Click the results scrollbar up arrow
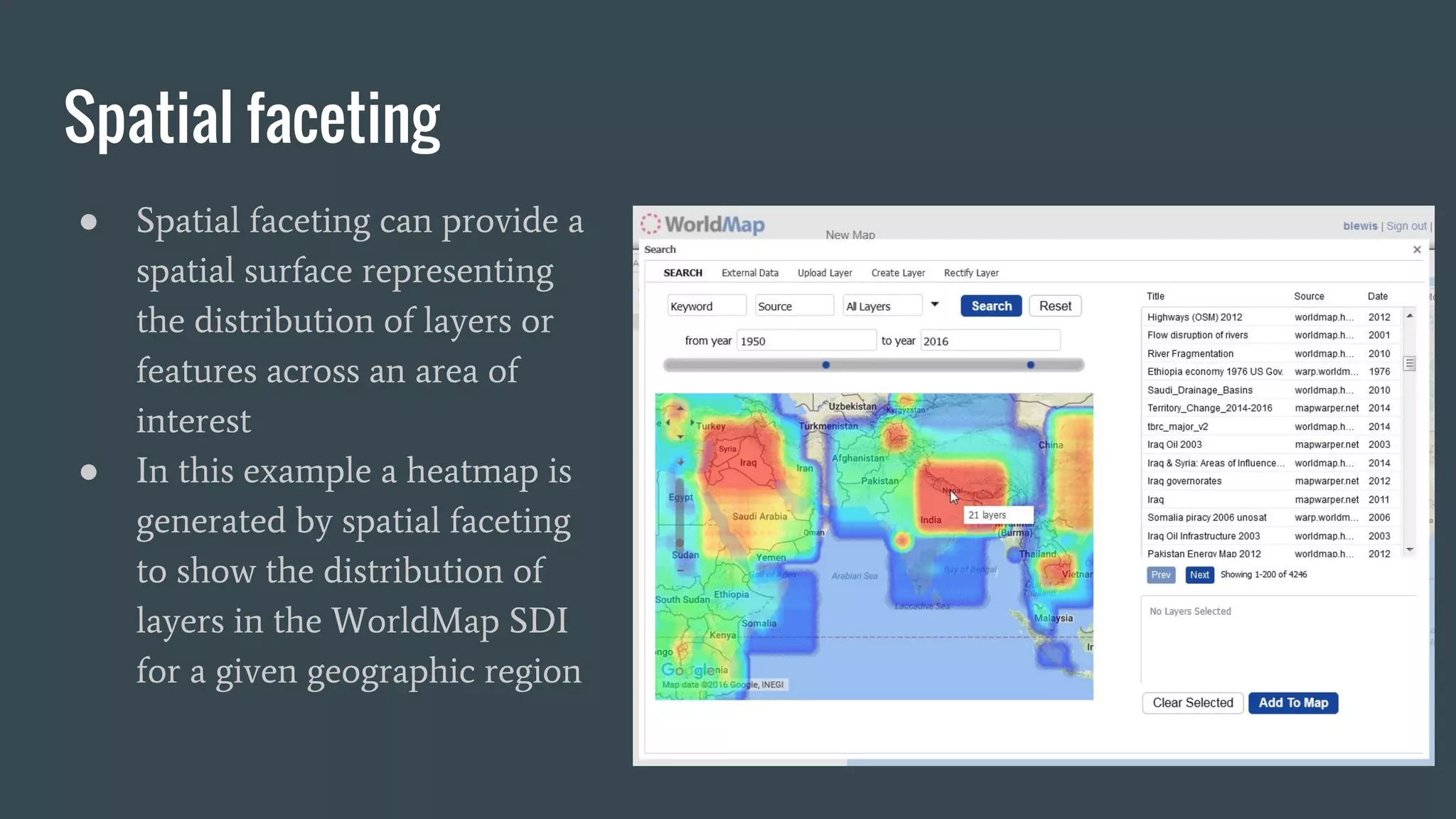Viewport: 1456px width, 819px height. pos(1410,315)
